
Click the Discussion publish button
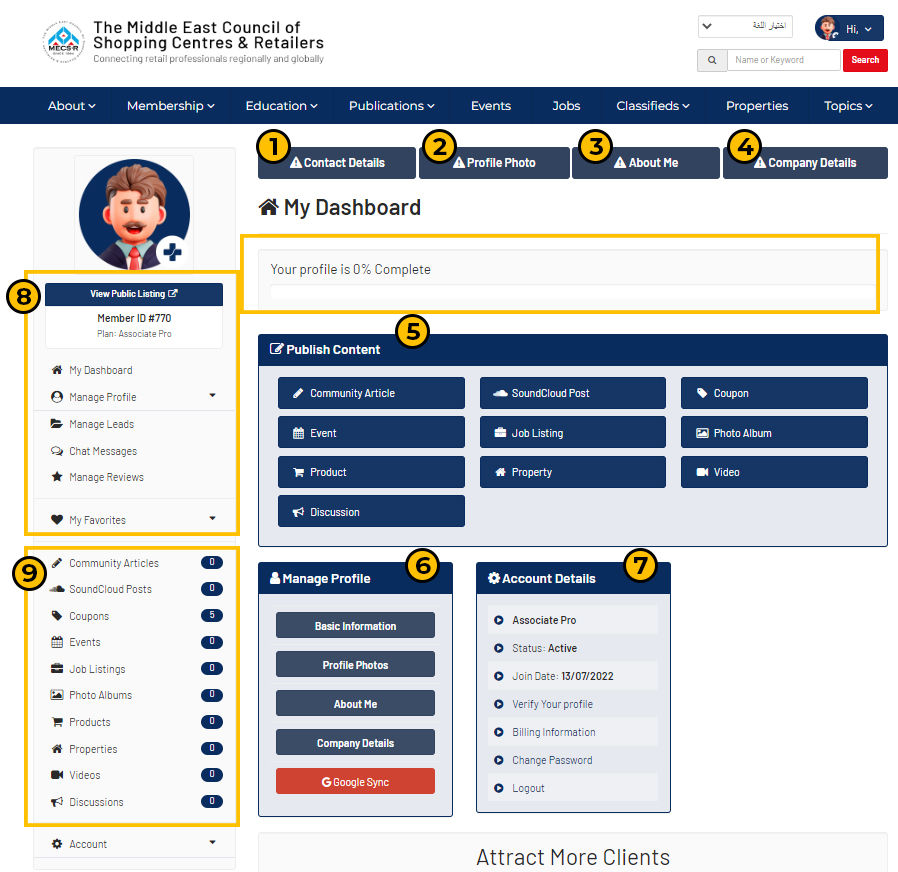[371, 511]
